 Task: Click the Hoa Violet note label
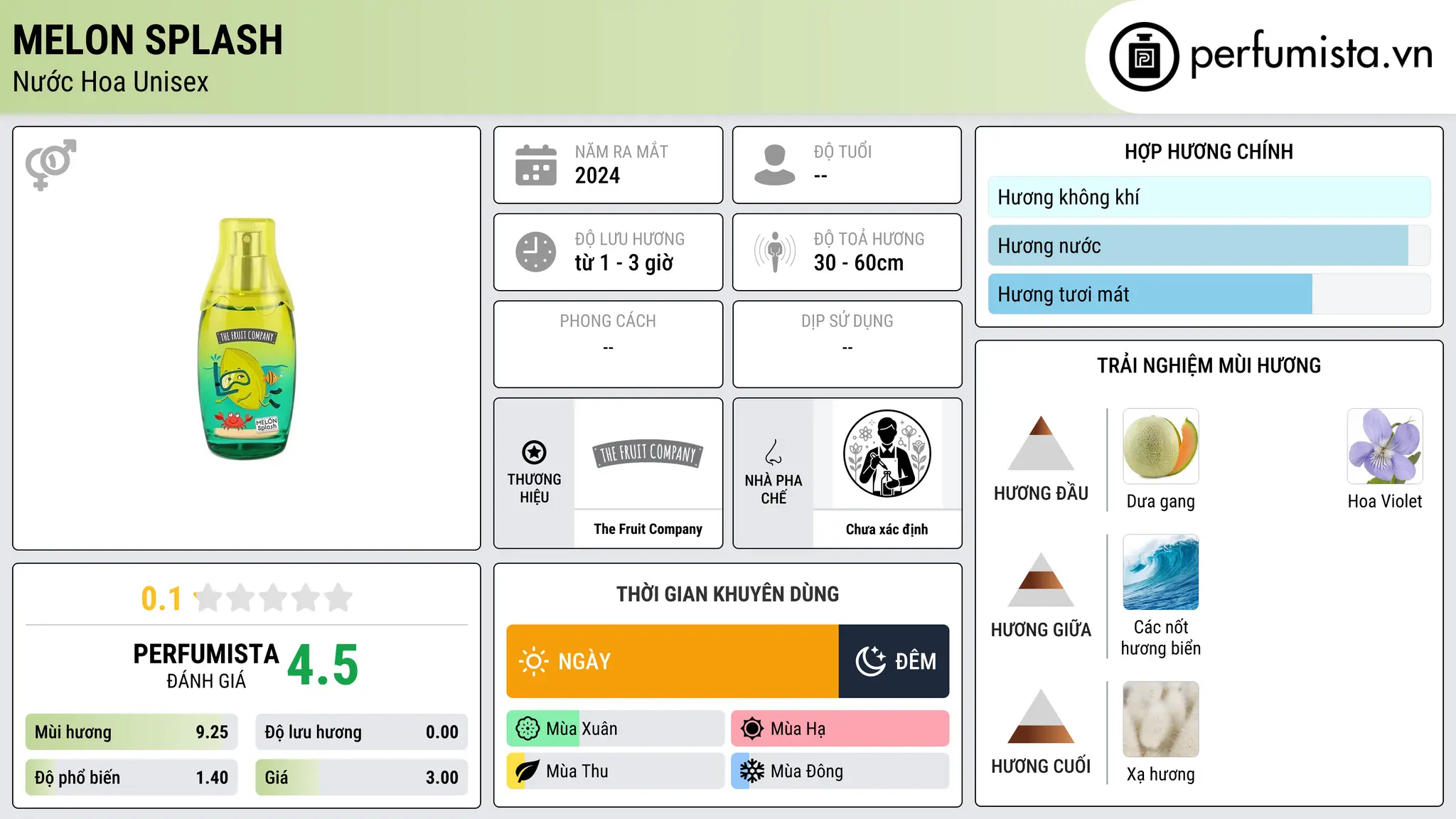[1385, 501]
